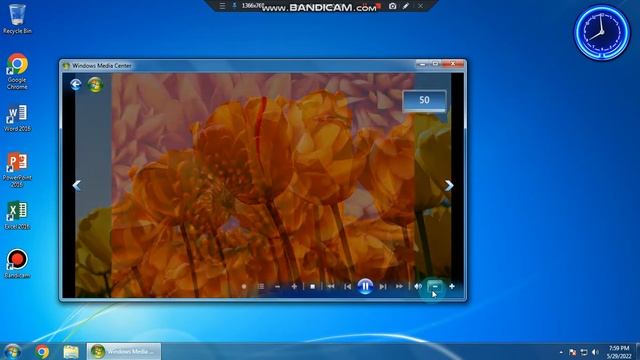This screenshot has width=640, height=360.
Task: Close the Windows Media Center window
Action: pyautogui.click(x=453, y=64)
